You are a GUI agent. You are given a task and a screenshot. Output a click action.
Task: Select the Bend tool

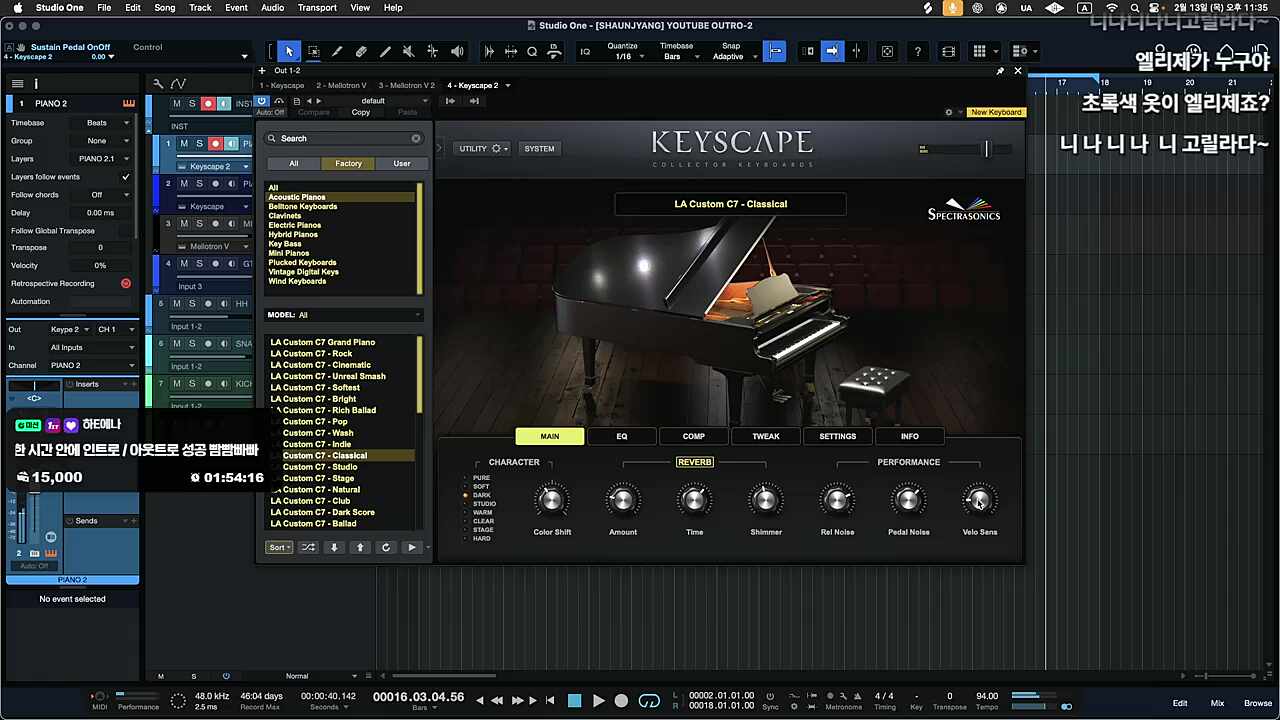pyautogui.click(x=432, y=51)
